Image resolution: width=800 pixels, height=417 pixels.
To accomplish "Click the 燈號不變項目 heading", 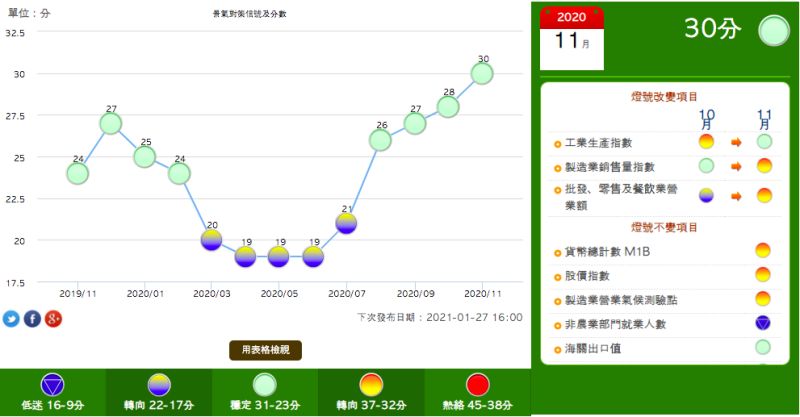I will tap(664, 227).
